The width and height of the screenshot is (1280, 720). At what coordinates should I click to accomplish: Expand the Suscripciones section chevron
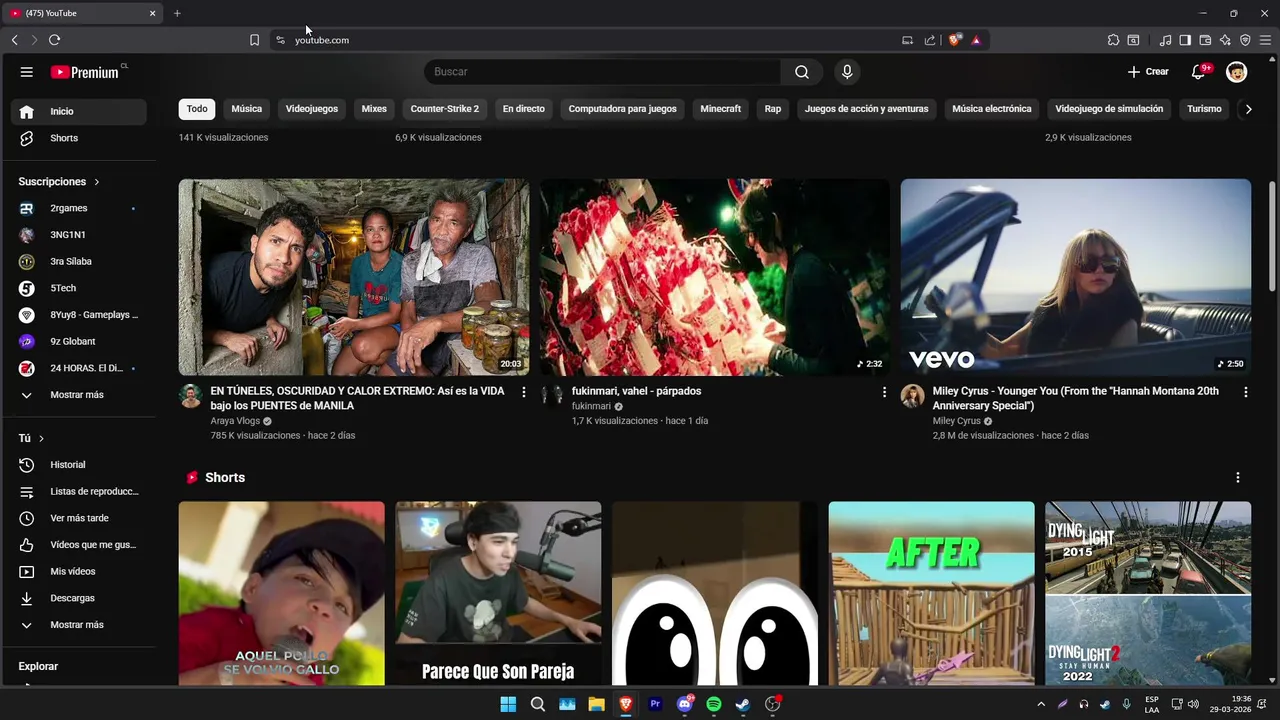coord(97,182)
